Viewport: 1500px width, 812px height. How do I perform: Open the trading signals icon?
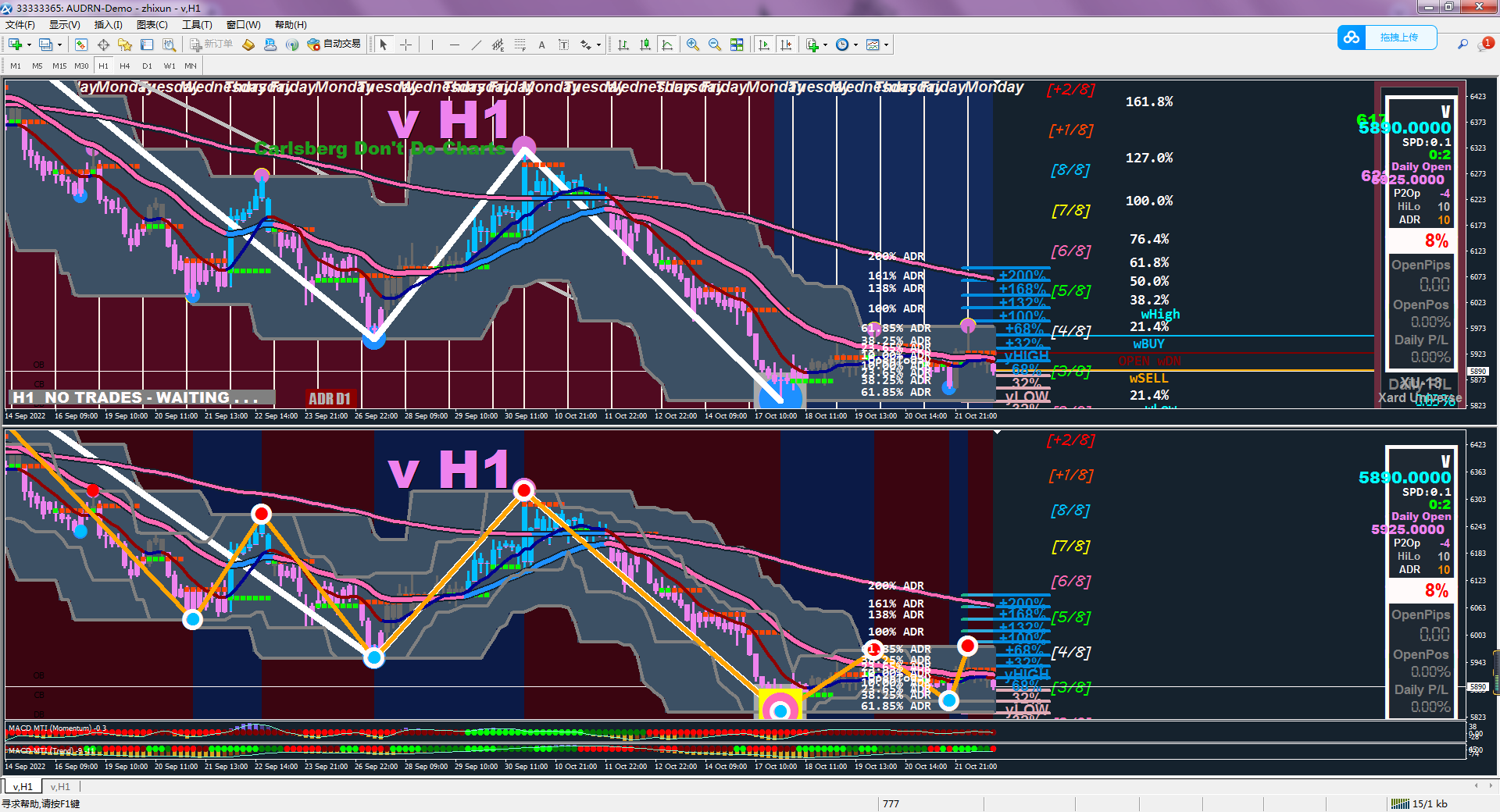click(x=292, y=45)
